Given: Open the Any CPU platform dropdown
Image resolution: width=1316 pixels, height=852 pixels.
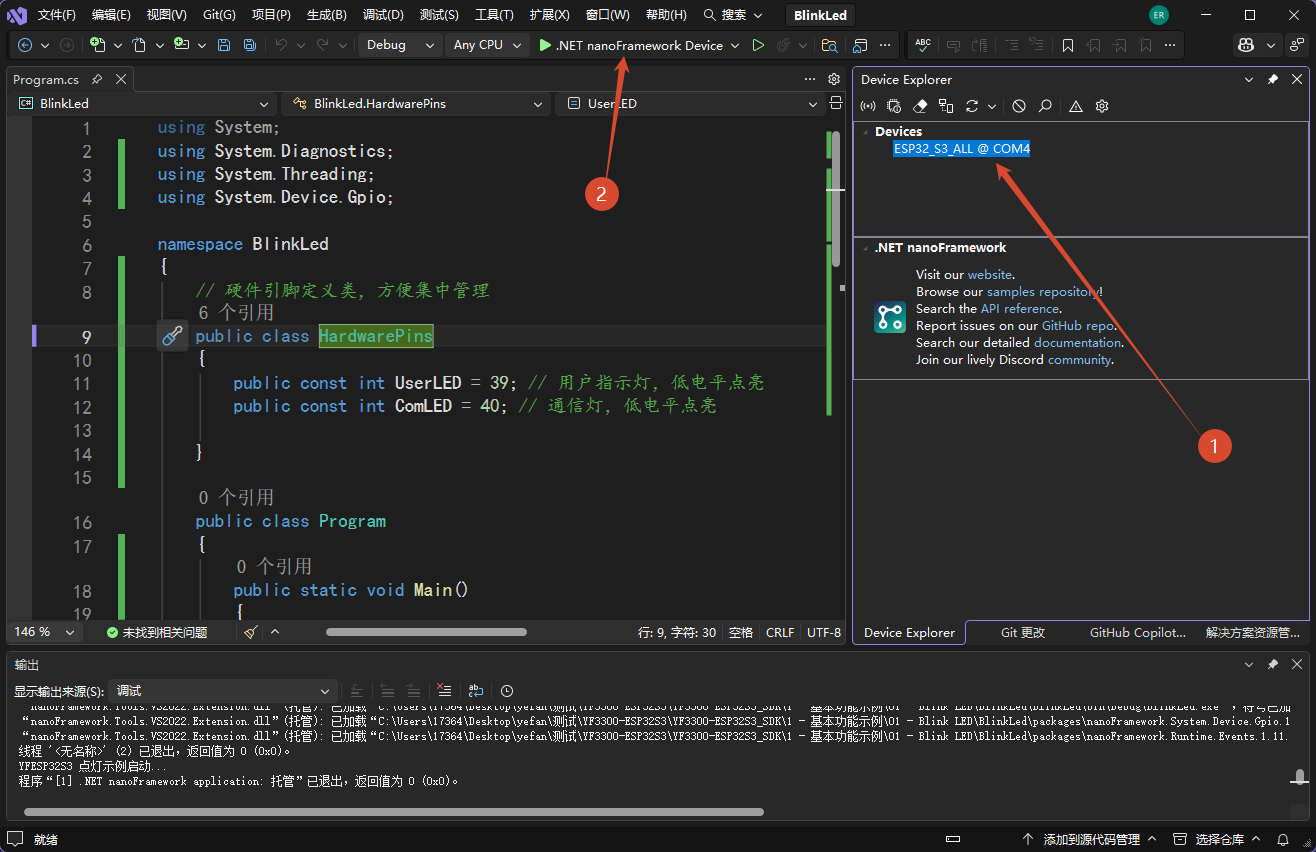Looking at the screenshot, I should click(x=487, y=45).
